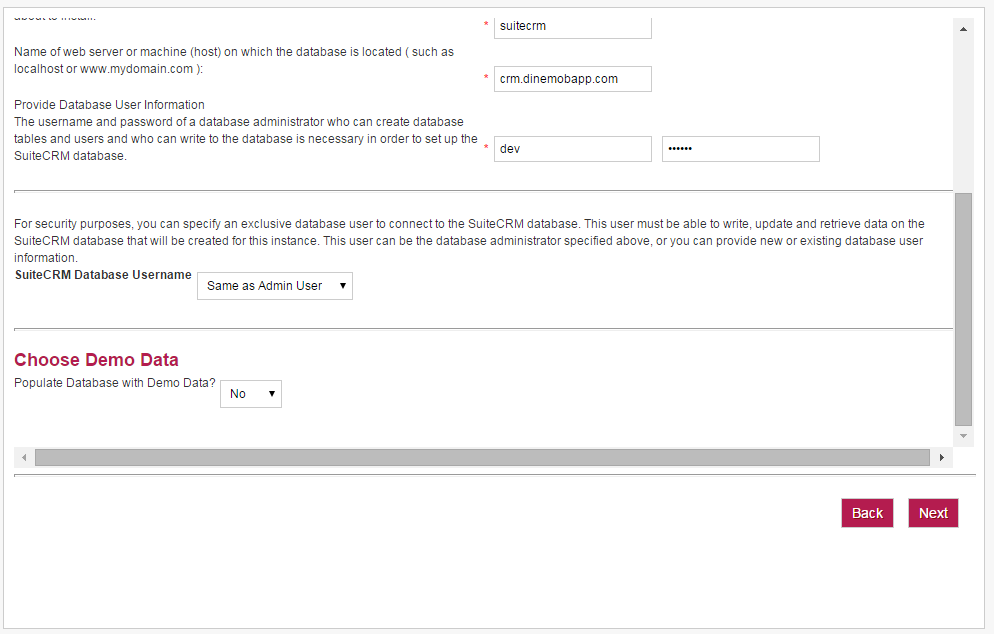Click the horizontal scrollbar thumb
994x634 pixels.
(482, 457)
